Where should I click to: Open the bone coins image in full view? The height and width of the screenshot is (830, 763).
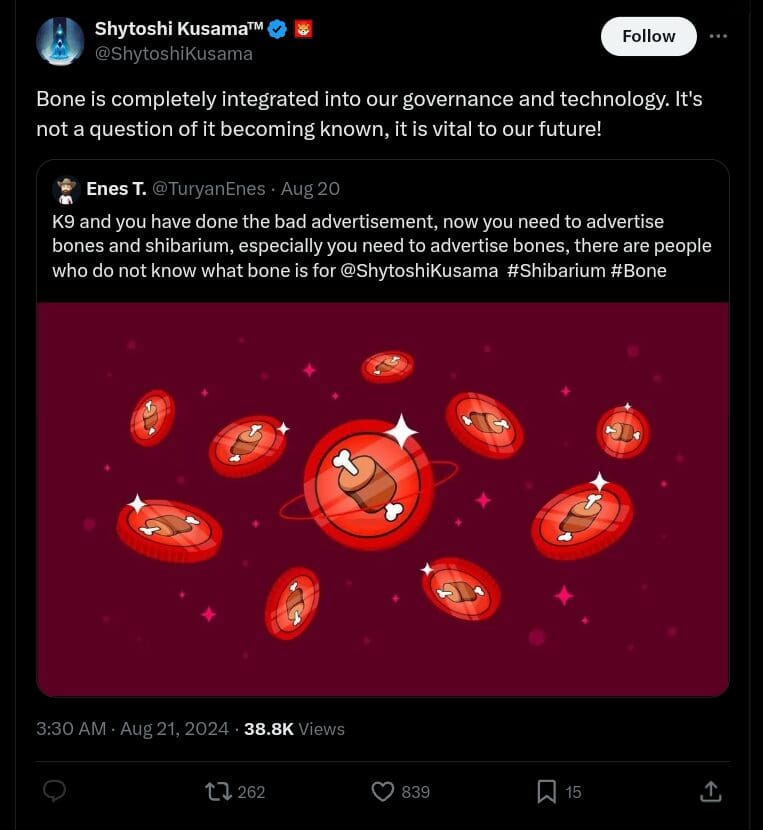tap(382, 500)
